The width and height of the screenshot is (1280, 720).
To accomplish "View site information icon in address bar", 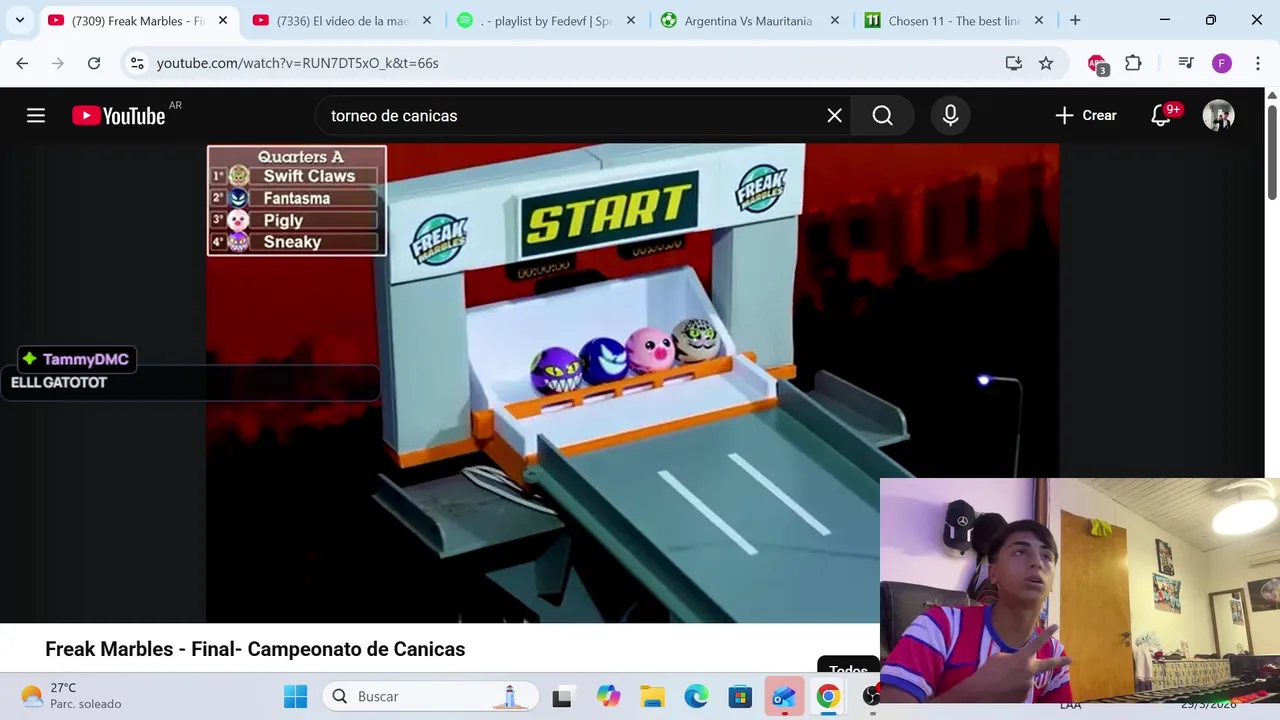I will pyautogui.click(x=137, y=63).
